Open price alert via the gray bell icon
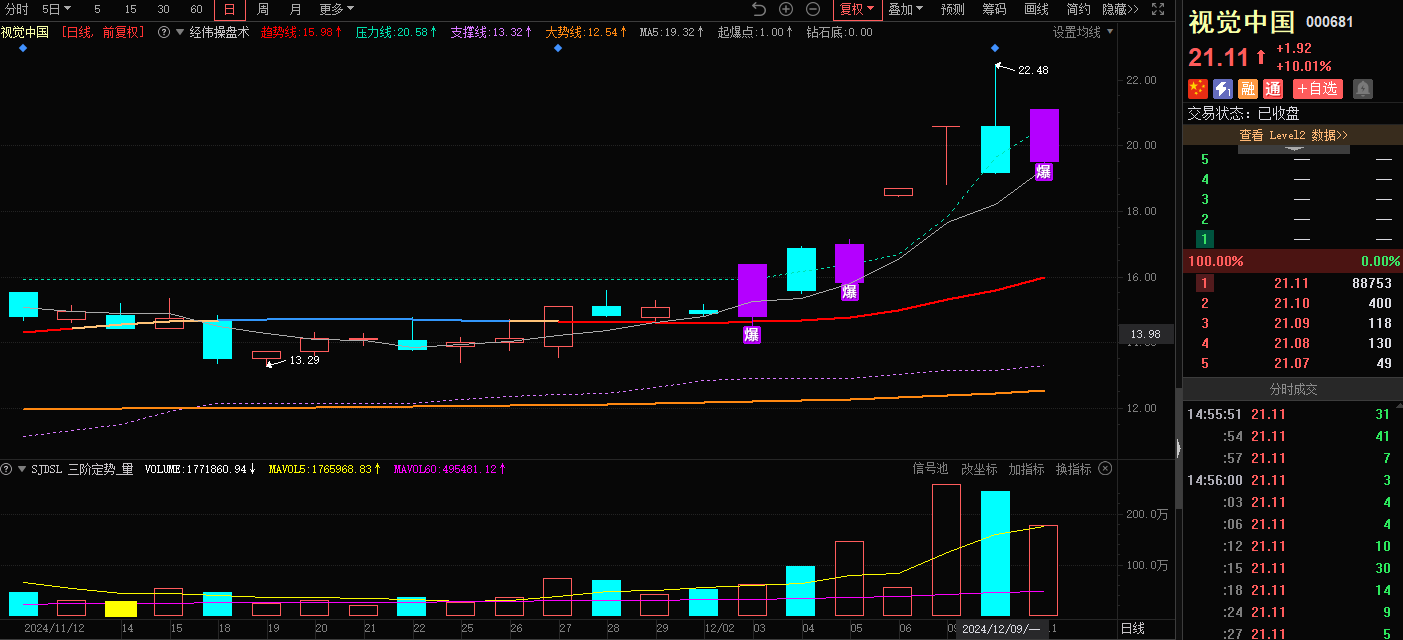 (x=1362, y=88)
